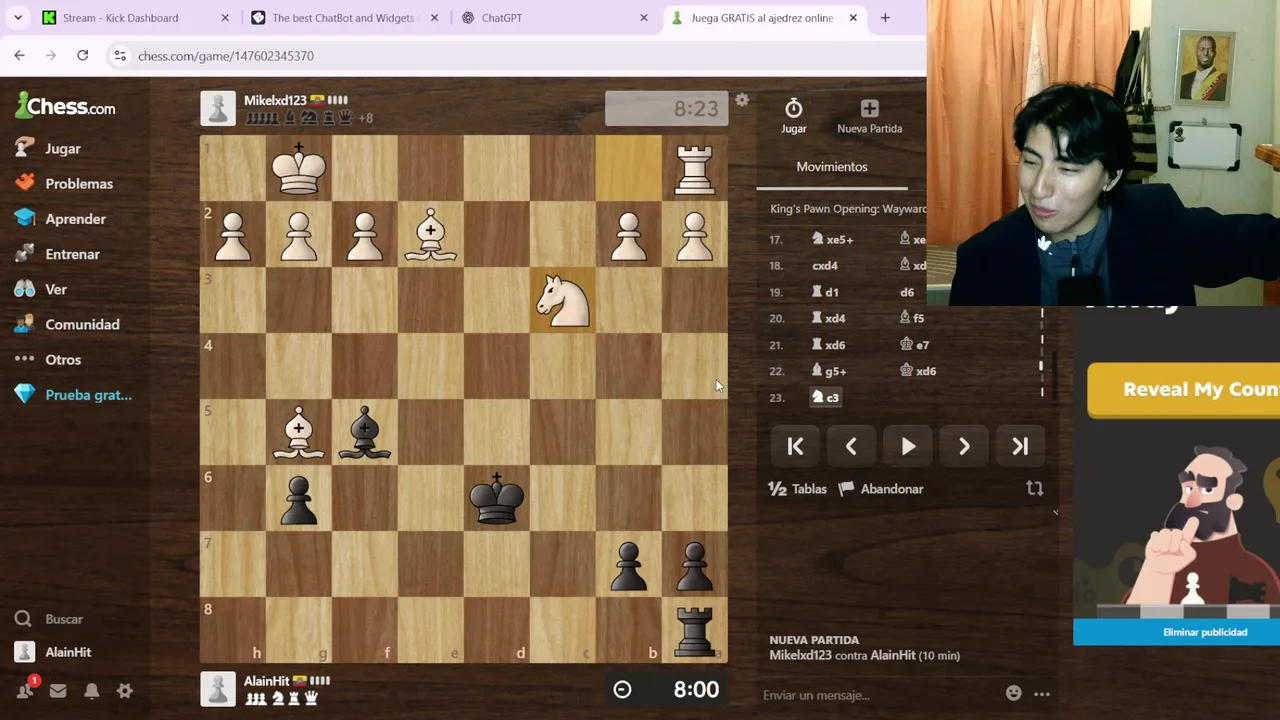1280x720 pixels.
Task: Open Mikelxd123 opponent profile name
Action: [x=274, y=100]
